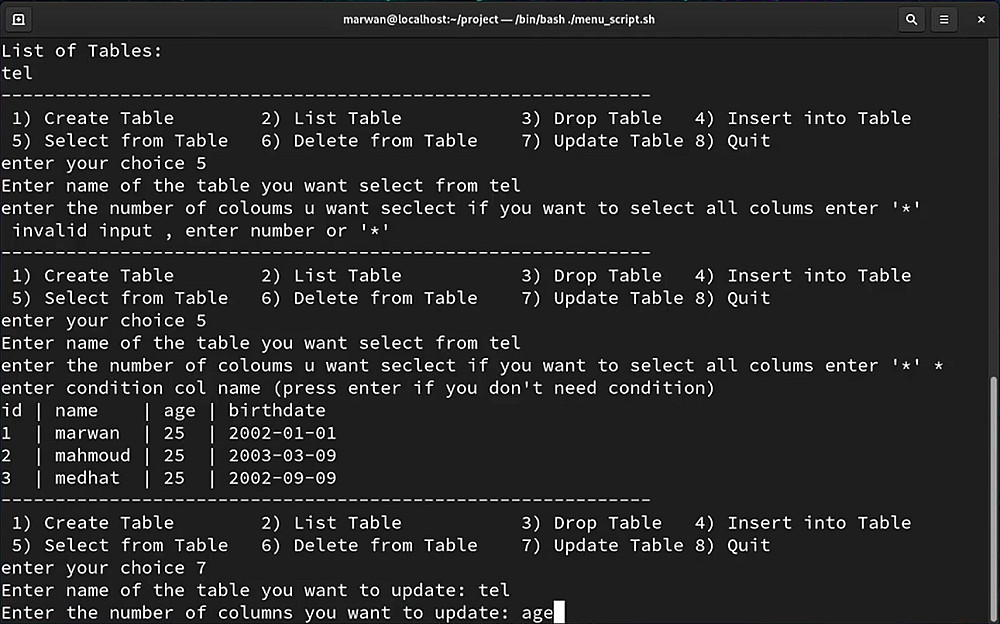Image resolution: width=1000 pixels, height=624 pixels.
Task: Click the 'enter your choice 7' line
Action: [x=93, y=568]
